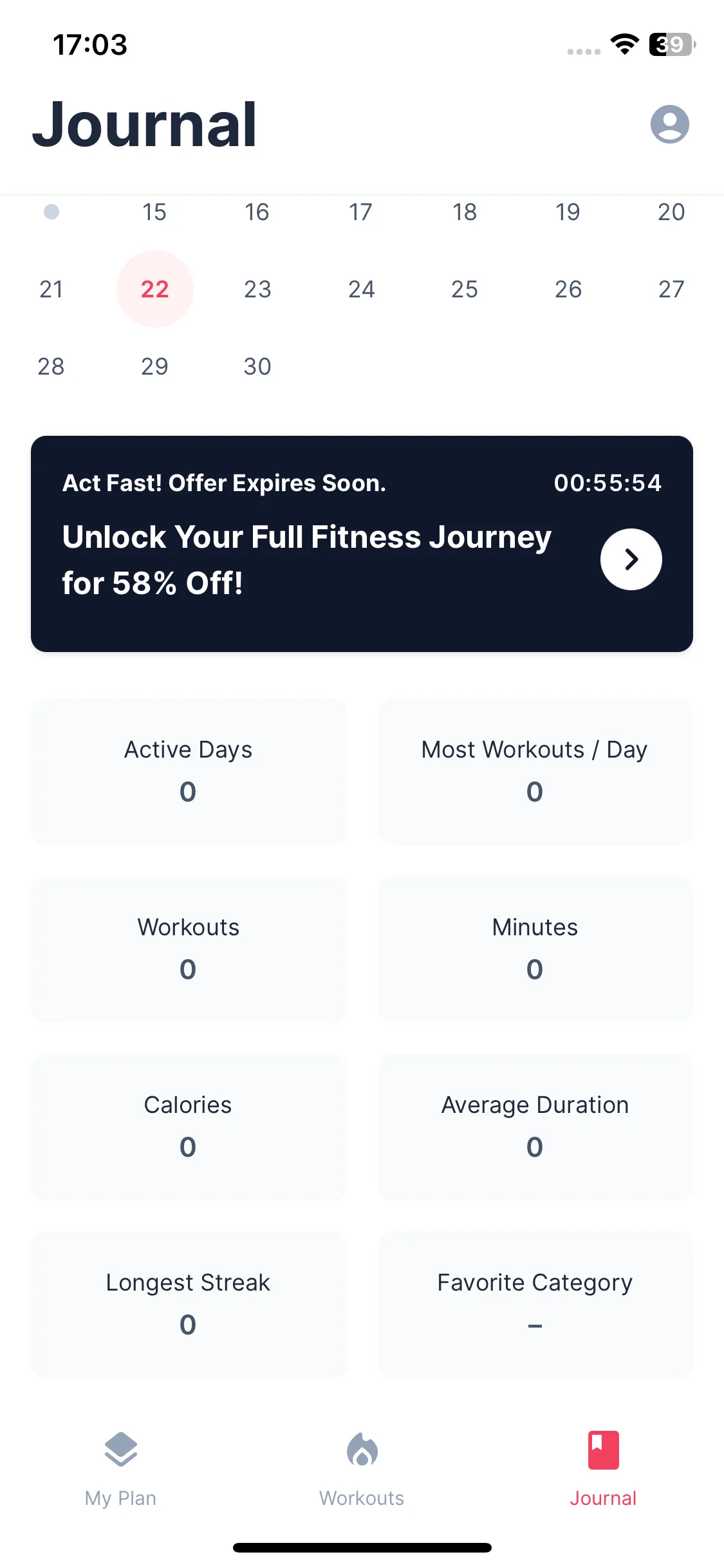The height and width of the screenshot is (1568, 724).
Task: Tap the gray dot calendar marker
Action: (x=51, y=212)
